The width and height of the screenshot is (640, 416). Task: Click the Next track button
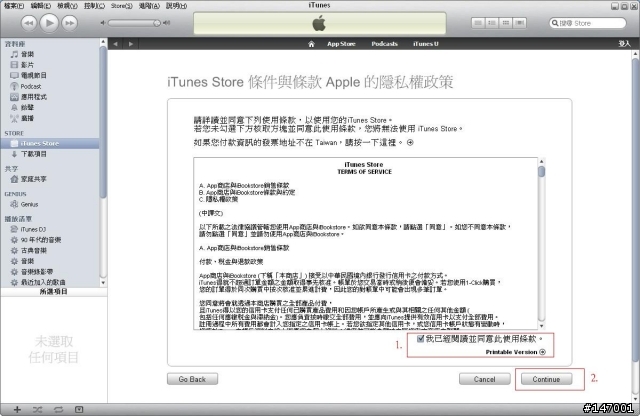[x=70, y=23]
